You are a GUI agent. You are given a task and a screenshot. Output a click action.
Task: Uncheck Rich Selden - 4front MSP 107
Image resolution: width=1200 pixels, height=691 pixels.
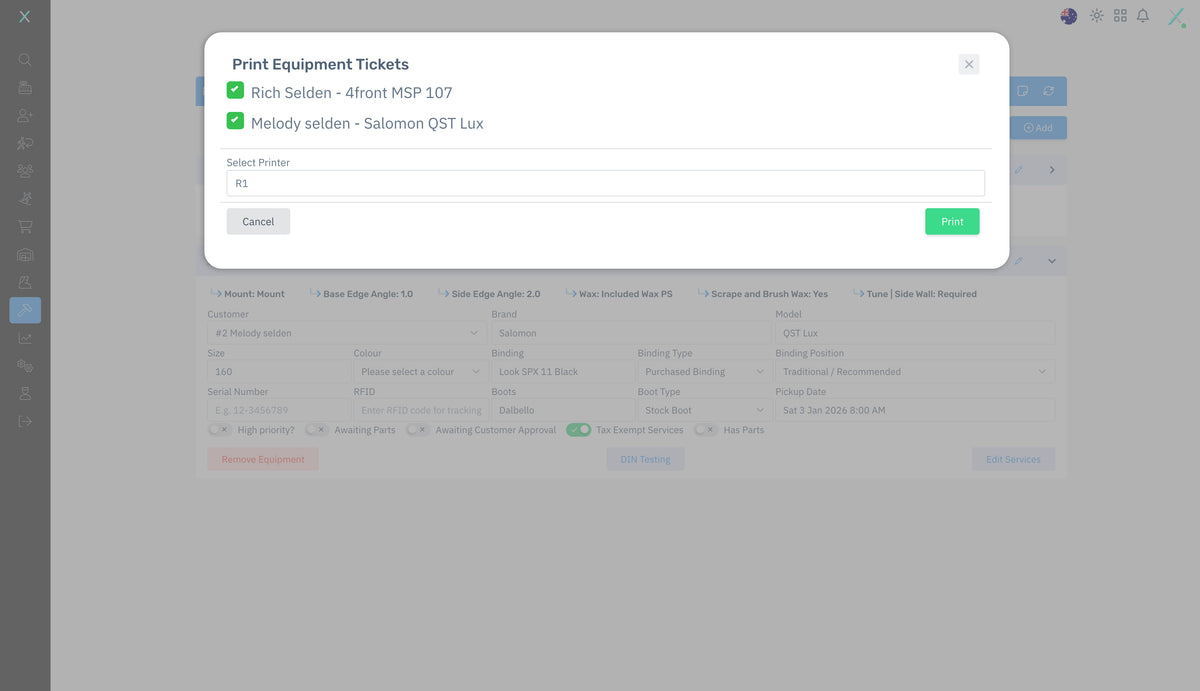pos(235,90)
